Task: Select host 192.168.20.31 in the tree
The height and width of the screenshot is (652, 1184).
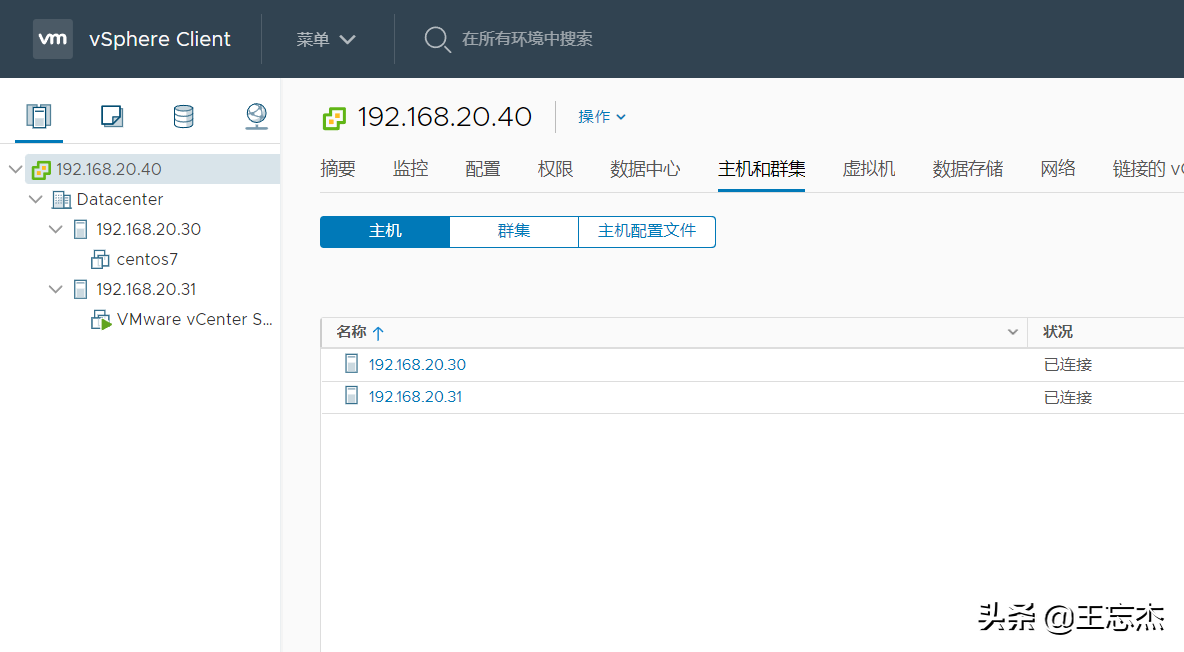Action: [146, 289]
